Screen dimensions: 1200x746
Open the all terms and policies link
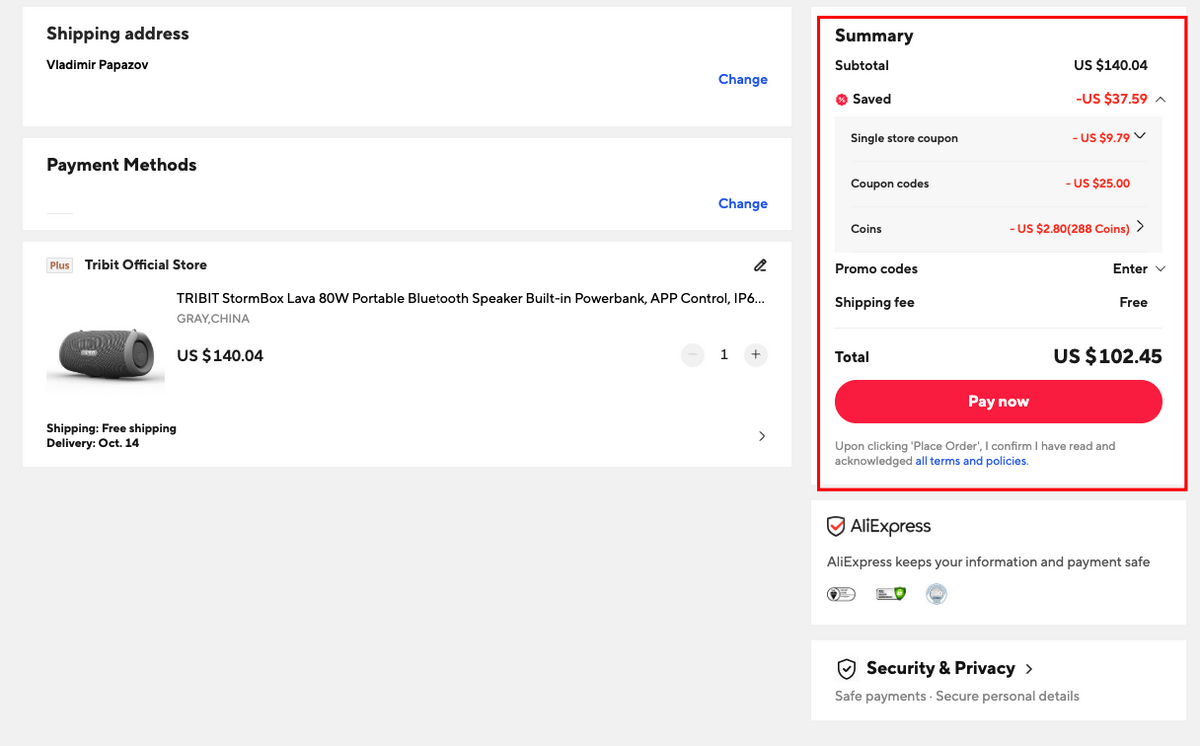(971, 461)
